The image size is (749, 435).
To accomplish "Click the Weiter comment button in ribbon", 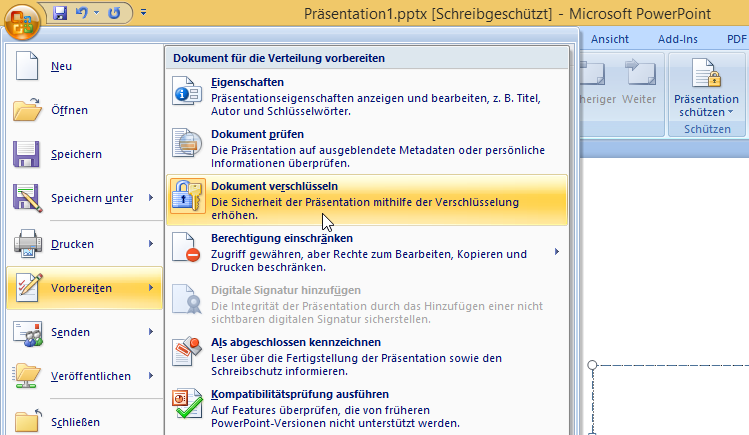I will [639, 82].
